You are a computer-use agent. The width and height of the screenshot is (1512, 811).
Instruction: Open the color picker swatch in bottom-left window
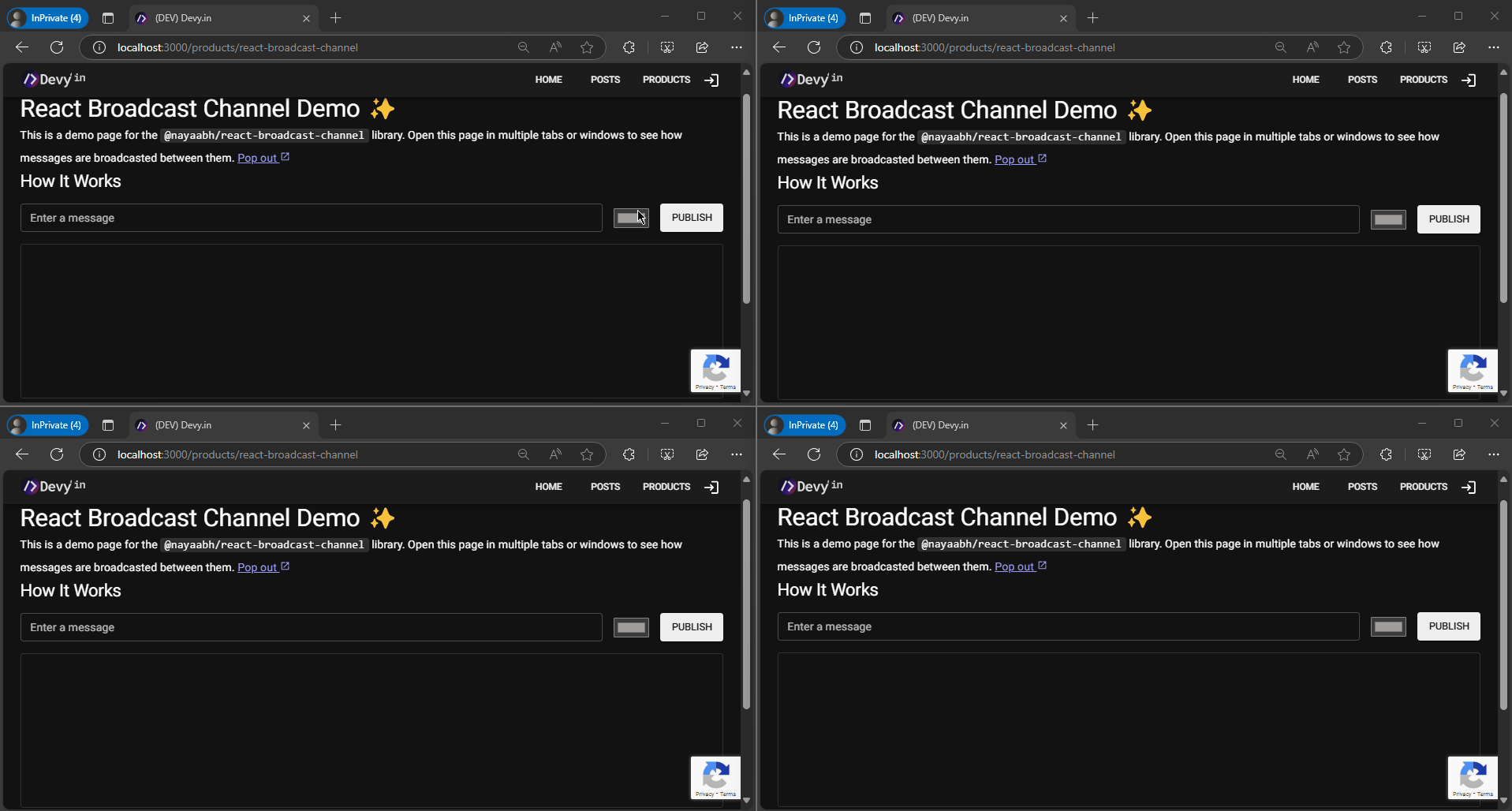tap(631, 627)
